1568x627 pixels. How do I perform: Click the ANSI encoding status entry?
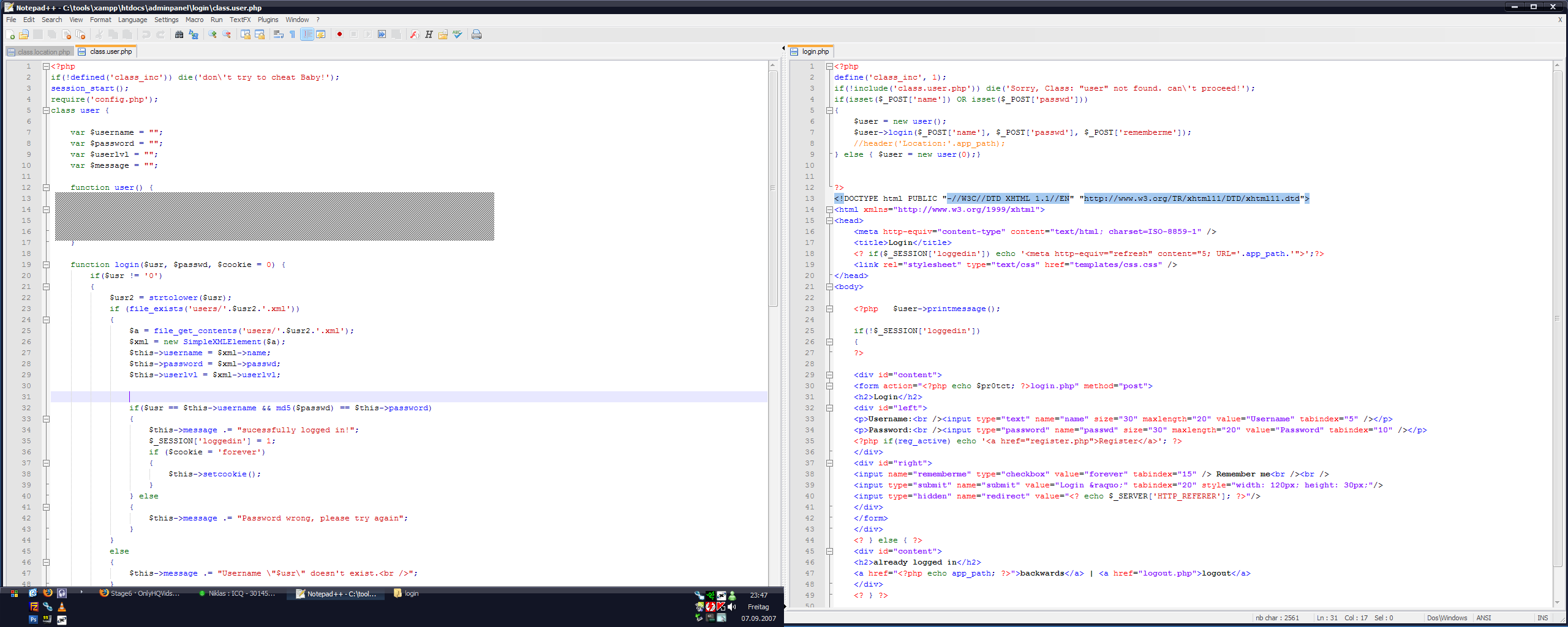[x=1483, y=618]
